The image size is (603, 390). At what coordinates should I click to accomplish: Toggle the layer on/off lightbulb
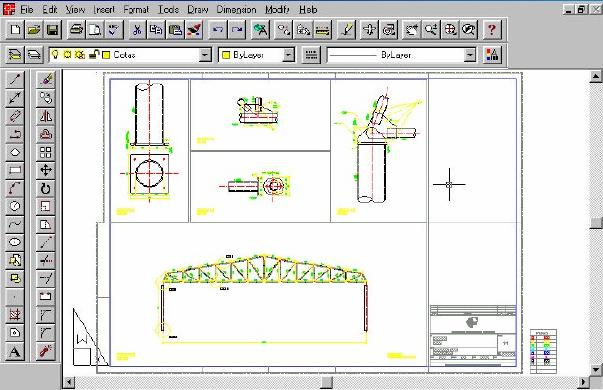pyautogui.click(x=55, y=55)
